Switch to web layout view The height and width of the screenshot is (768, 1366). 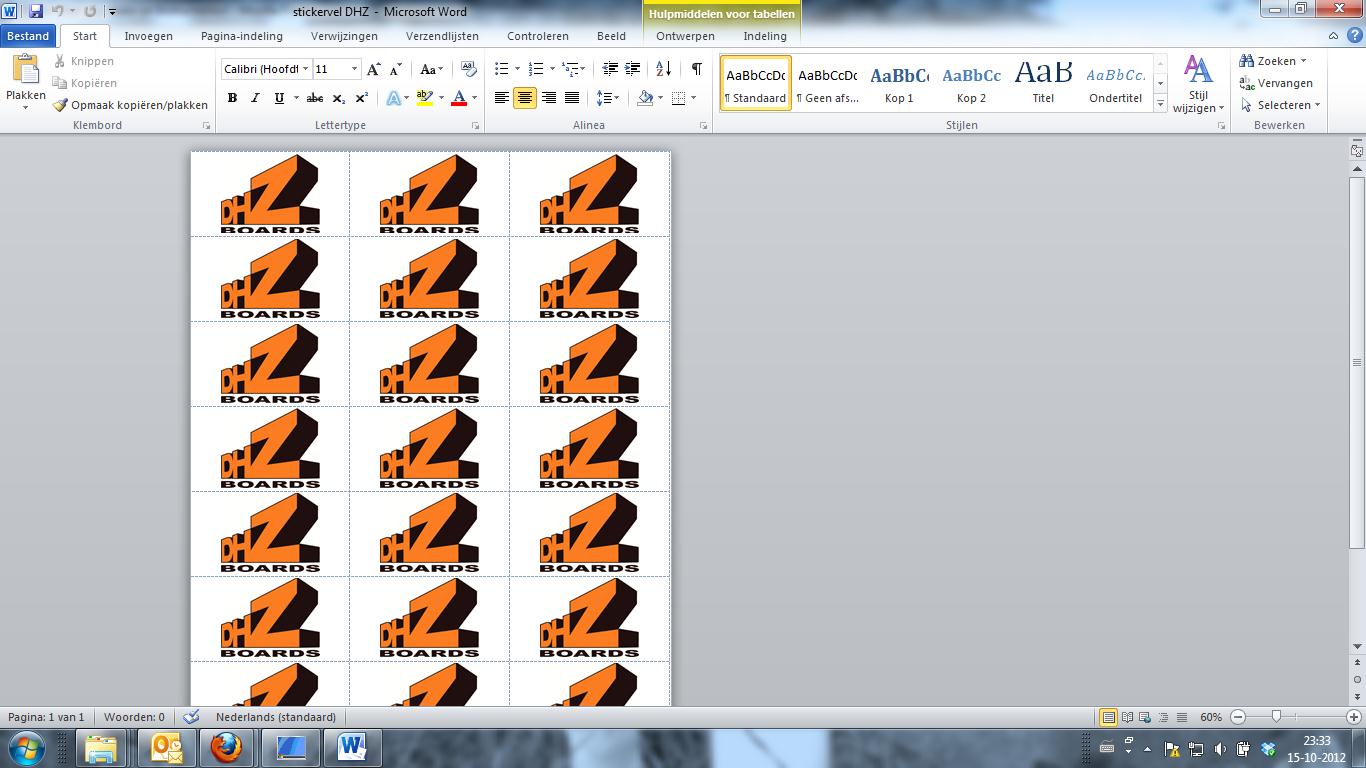[1146, 717]
